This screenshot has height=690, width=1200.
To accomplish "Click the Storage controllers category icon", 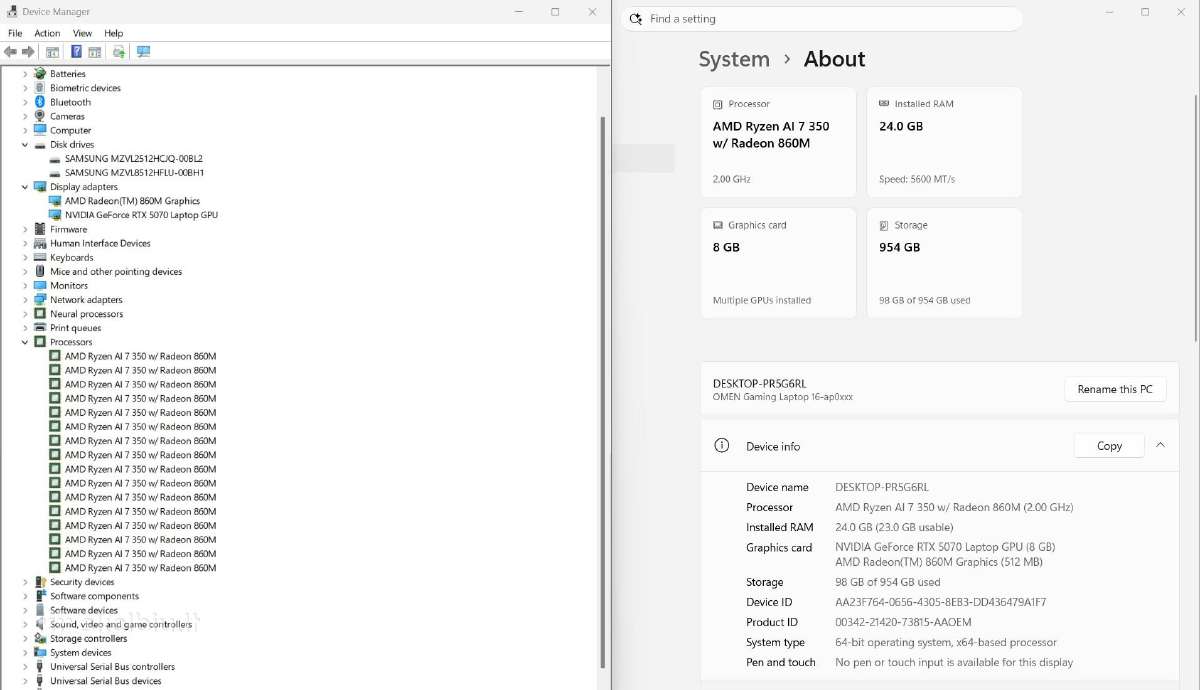I will 40,638.
